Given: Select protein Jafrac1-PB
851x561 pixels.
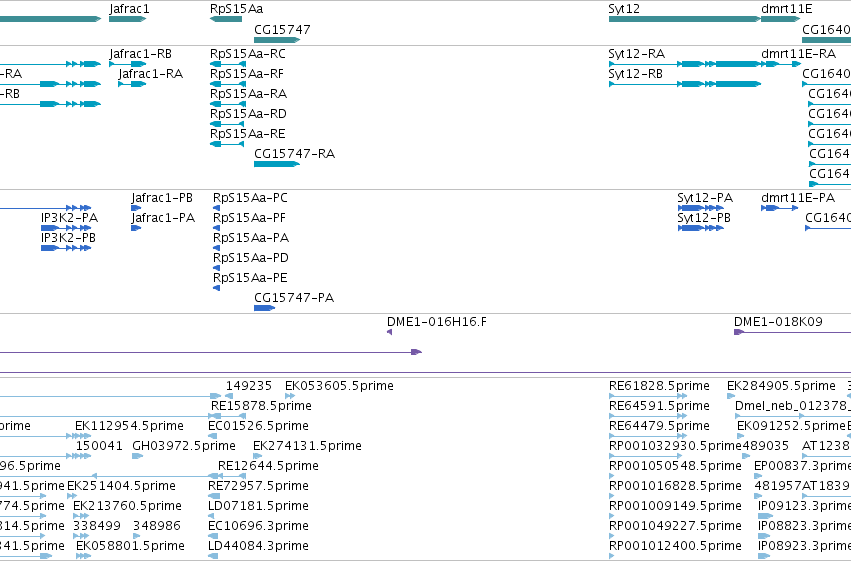Looking at the screenshot, I should coord(162,199).
